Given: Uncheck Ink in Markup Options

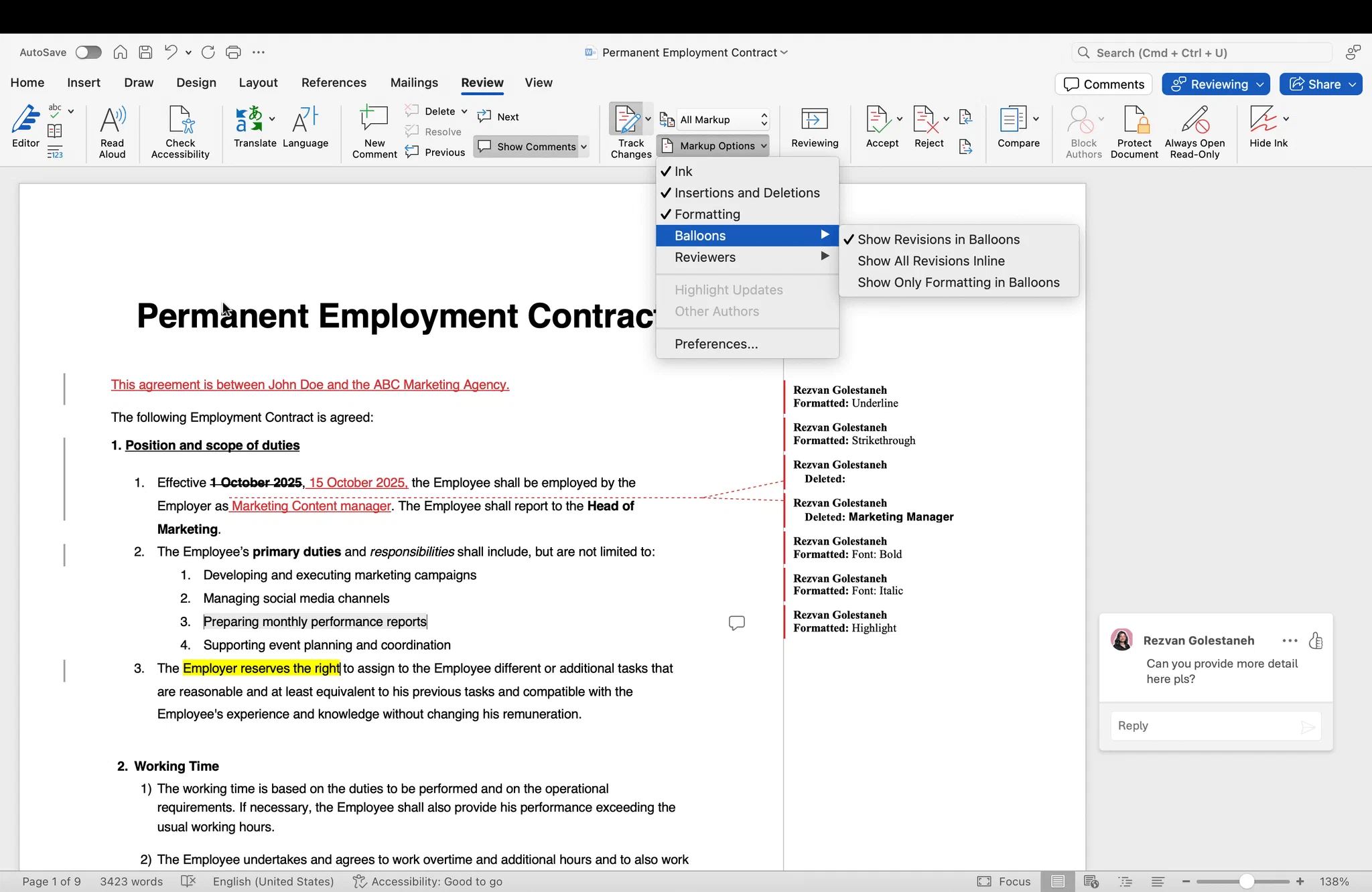Looking at the screenshot, I should coord(747,171).
